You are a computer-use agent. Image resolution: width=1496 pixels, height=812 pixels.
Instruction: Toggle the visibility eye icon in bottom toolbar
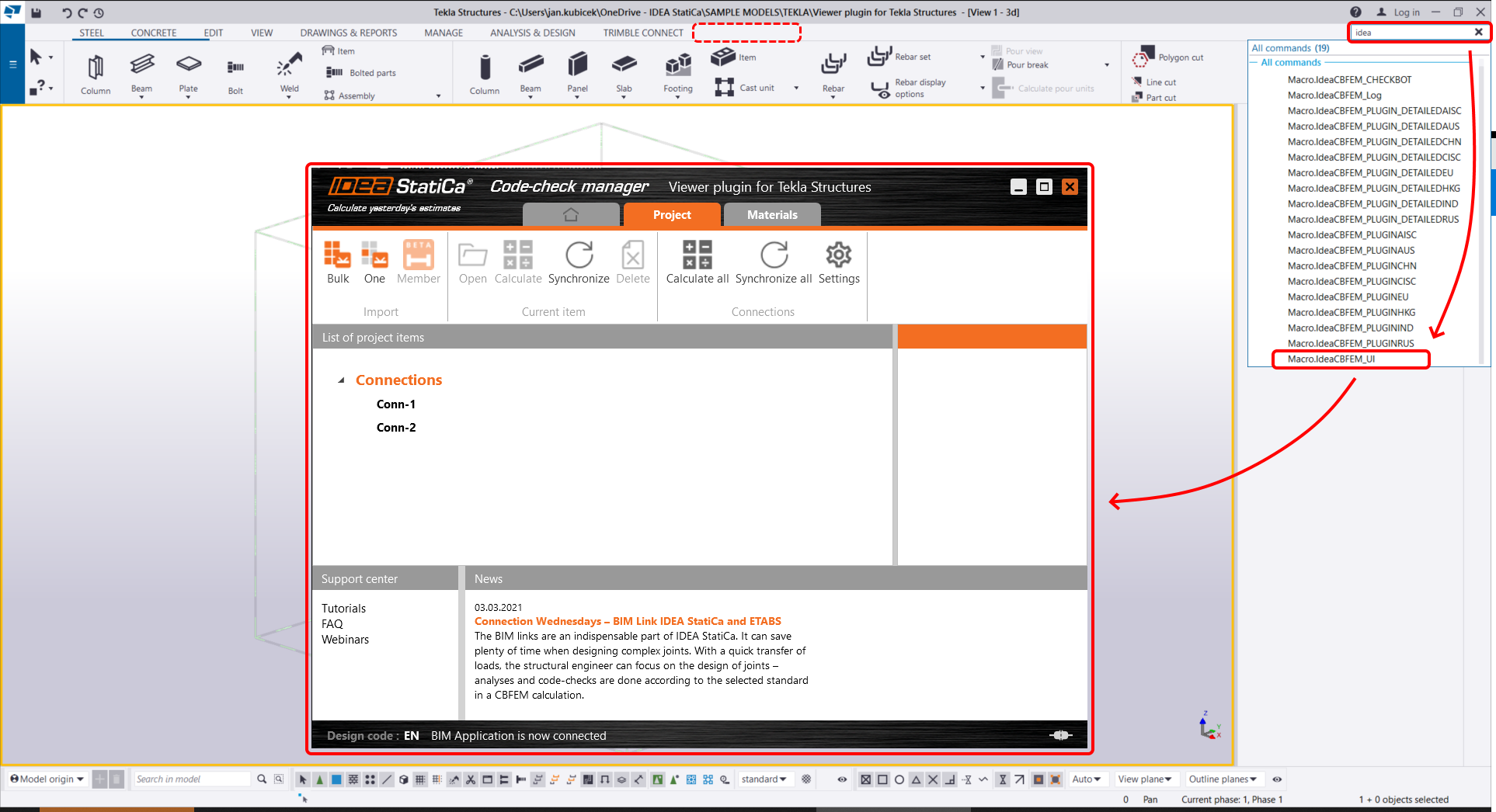(x=841, y=779)
